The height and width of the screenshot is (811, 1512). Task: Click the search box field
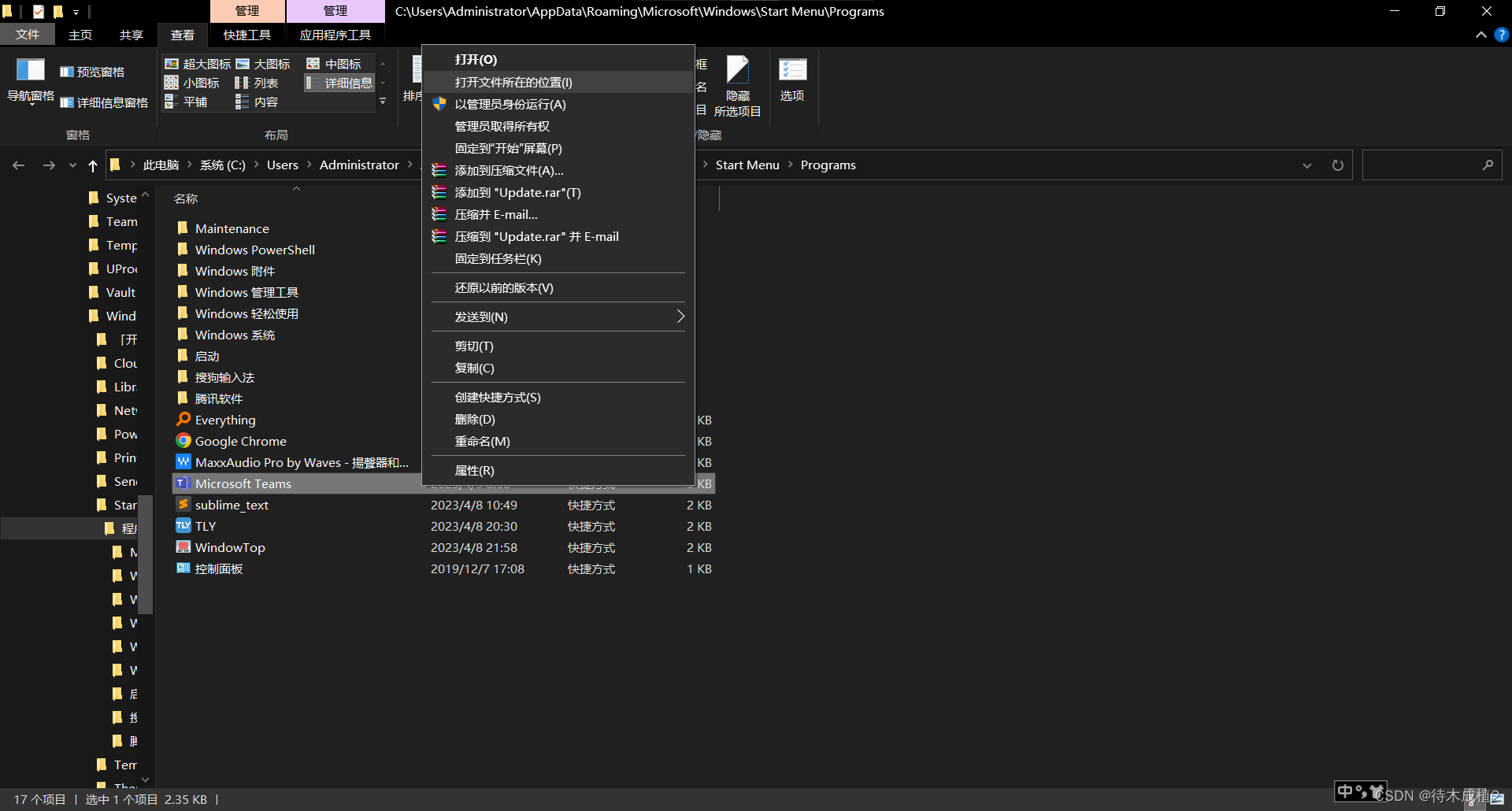(1432, 165)
